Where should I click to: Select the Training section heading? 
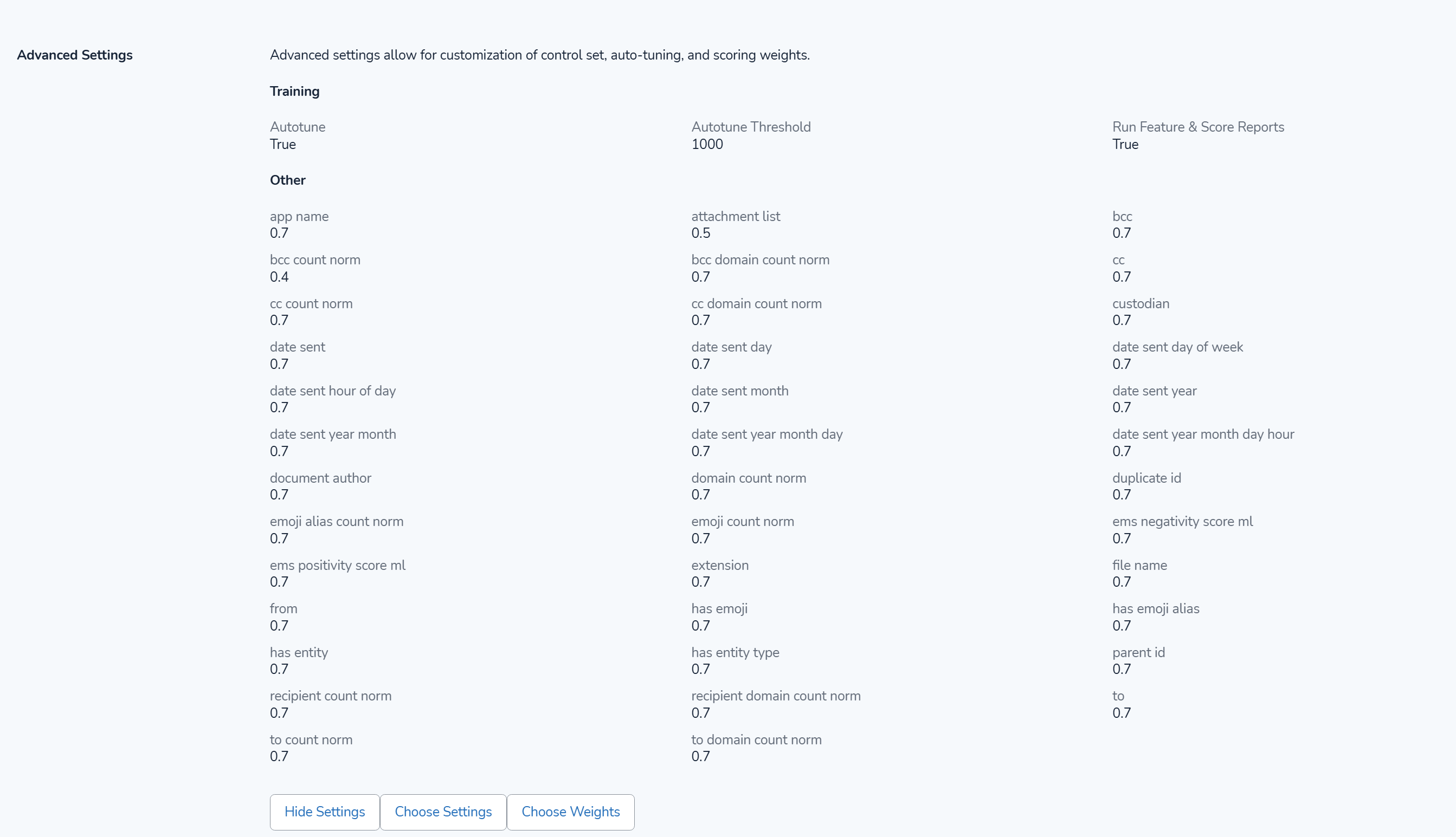[x=294, y=92]
